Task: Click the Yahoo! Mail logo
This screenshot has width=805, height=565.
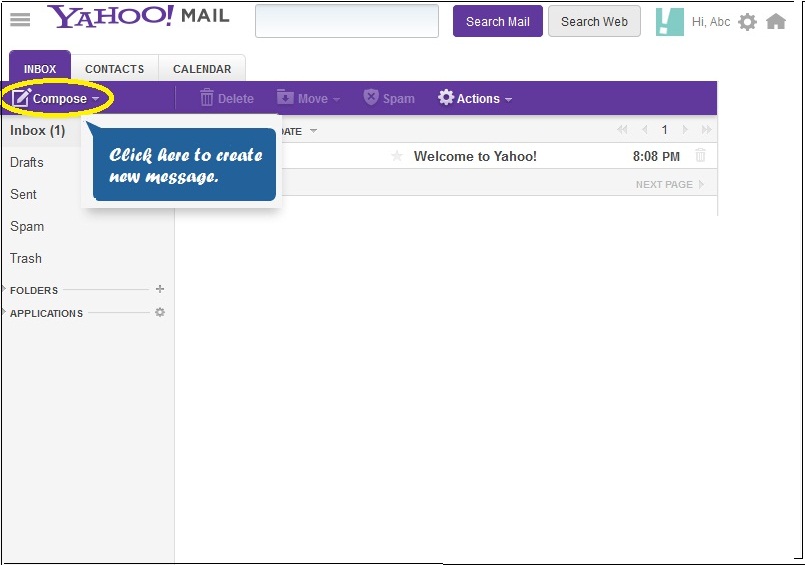Action: [x=139, y=17]
